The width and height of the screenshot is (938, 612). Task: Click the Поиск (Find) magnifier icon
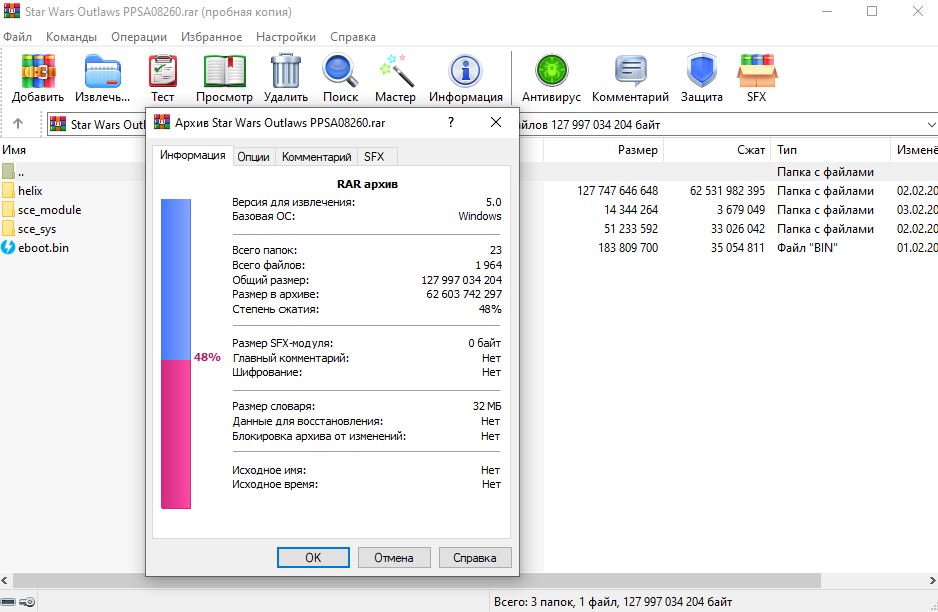click(340, 73)
